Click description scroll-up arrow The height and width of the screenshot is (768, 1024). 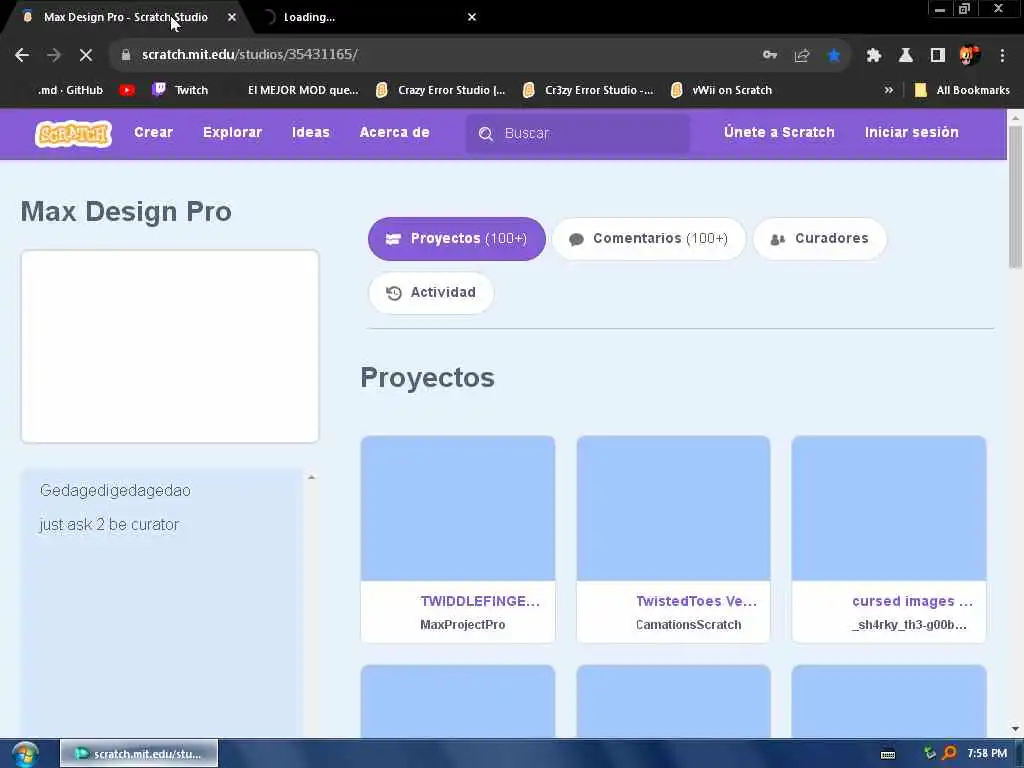click(312, 478)
